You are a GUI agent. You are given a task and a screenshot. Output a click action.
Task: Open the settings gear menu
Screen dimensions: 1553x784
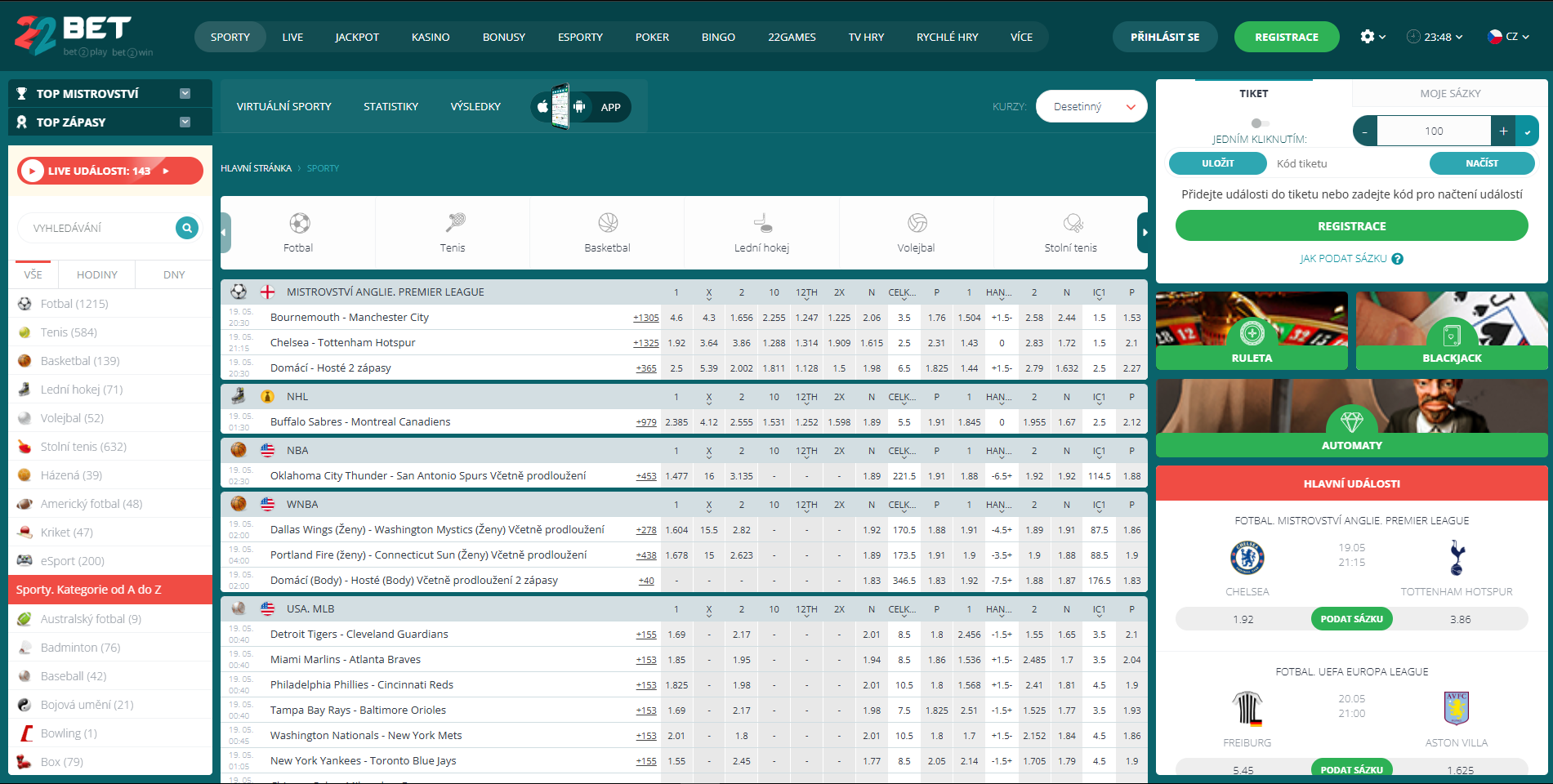[1372, 37]
